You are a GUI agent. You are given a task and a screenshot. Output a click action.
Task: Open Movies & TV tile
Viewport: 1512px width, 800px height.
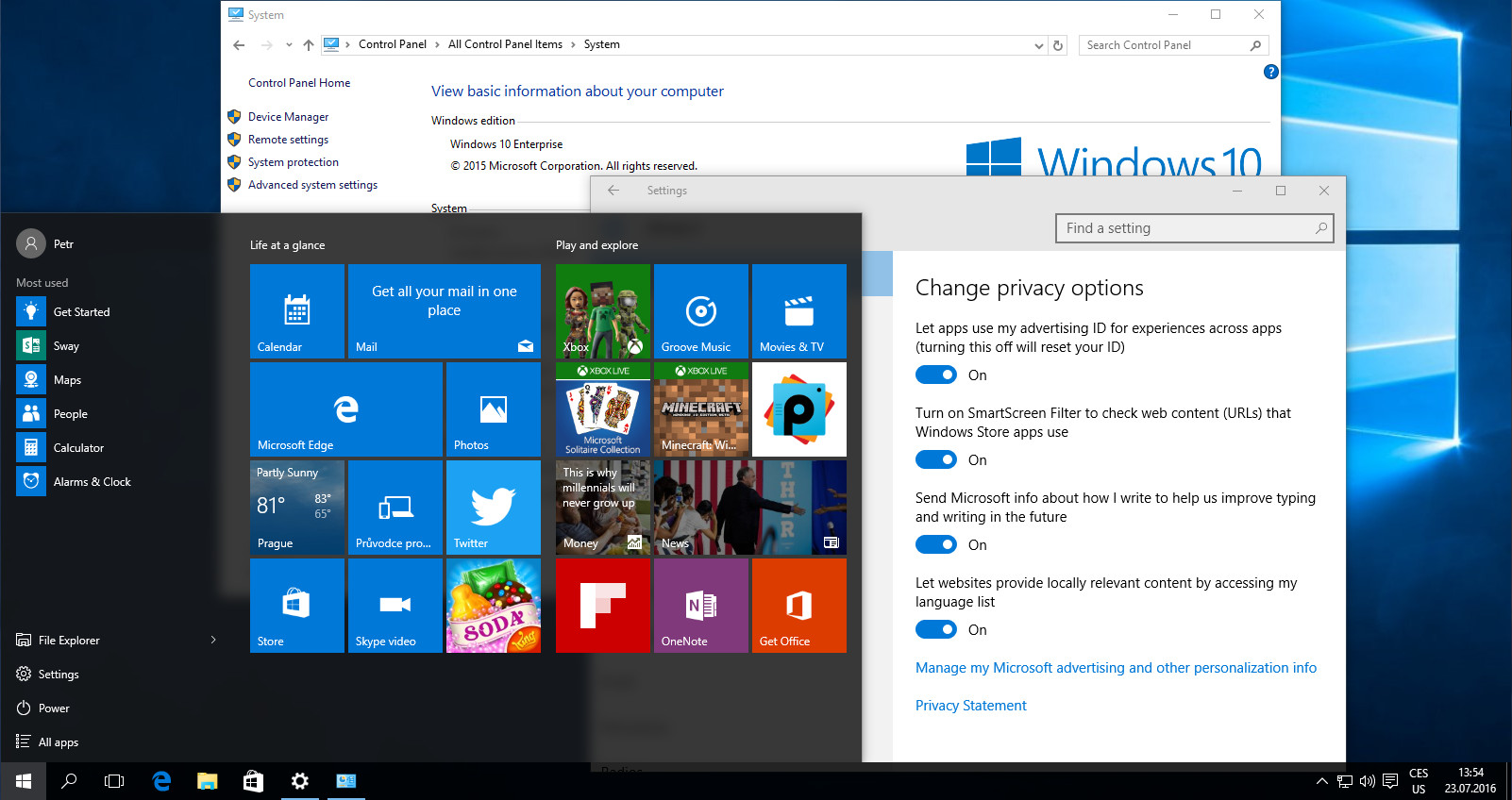tap(799, 311)
